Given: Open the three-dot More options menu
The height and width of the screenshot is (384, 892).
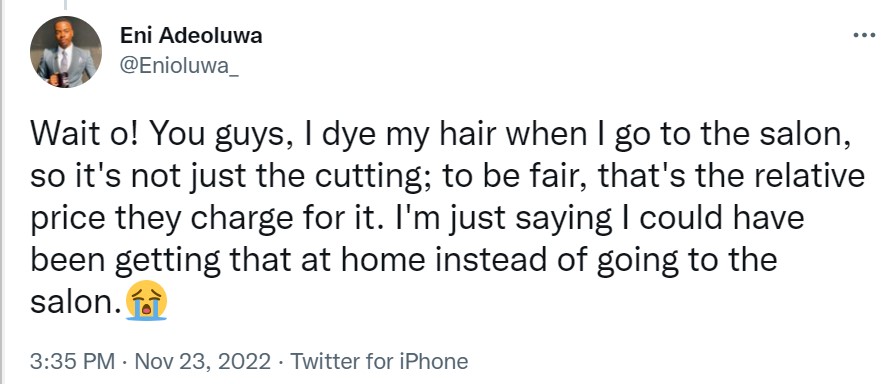Looking at the screenshot, I should (x=864, y=35).
